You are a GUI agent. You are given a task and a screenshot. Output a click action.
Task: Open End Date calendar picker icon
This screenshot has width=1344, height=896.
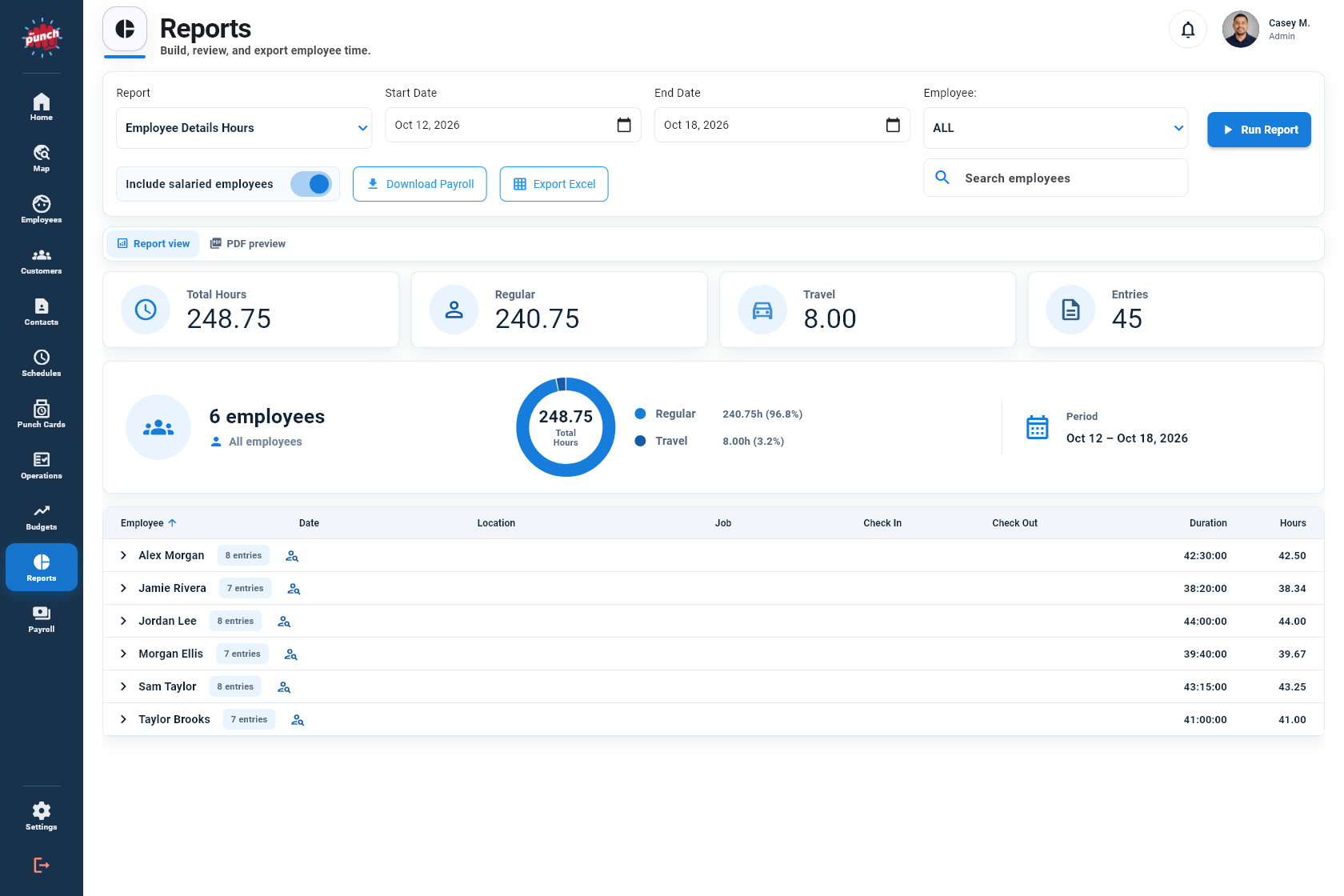click(x=893, y=125)
